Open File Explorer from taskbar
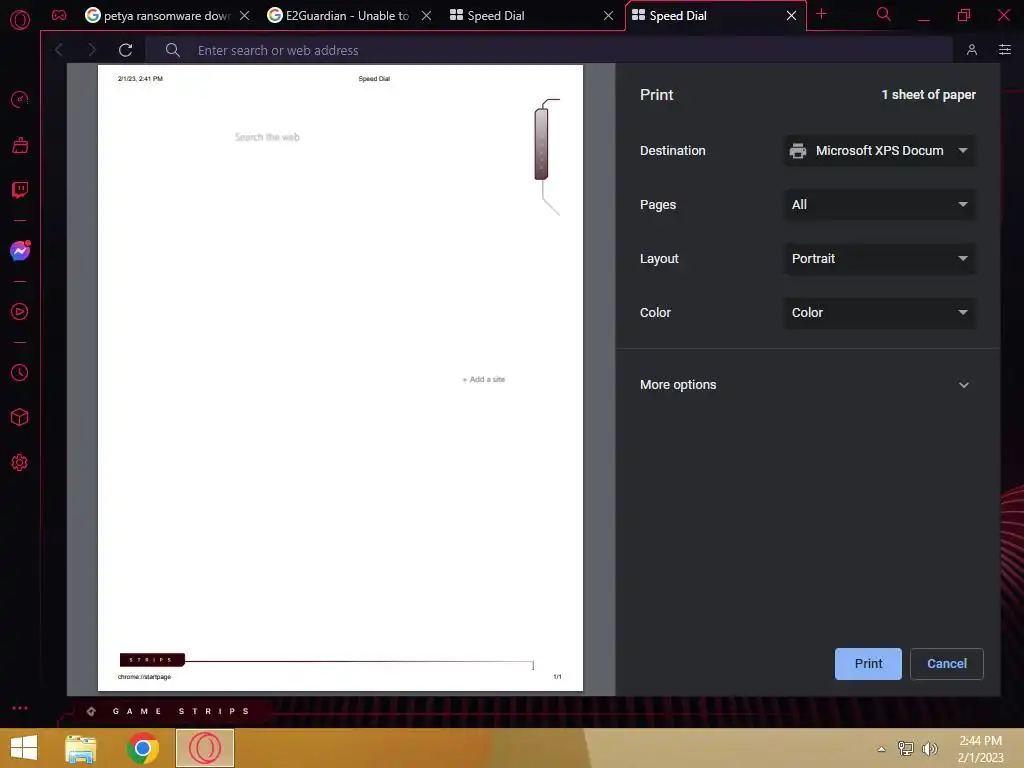This screenshot has height=768, width=1024. pyautogui.click(x=81, y=748)
